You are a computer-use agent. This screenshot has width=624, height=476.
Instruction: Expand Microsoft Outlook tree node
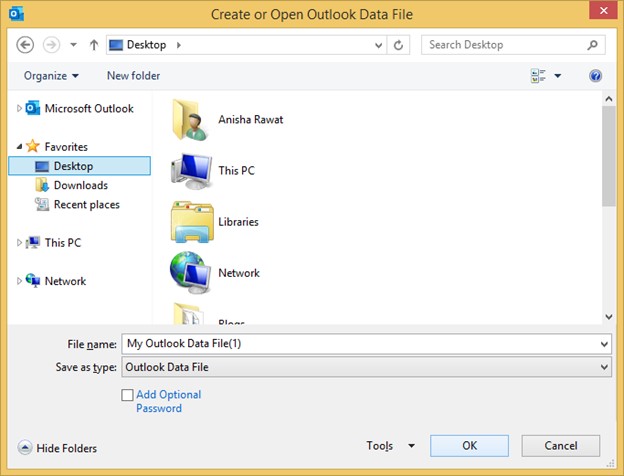click(x=19, y=108)
